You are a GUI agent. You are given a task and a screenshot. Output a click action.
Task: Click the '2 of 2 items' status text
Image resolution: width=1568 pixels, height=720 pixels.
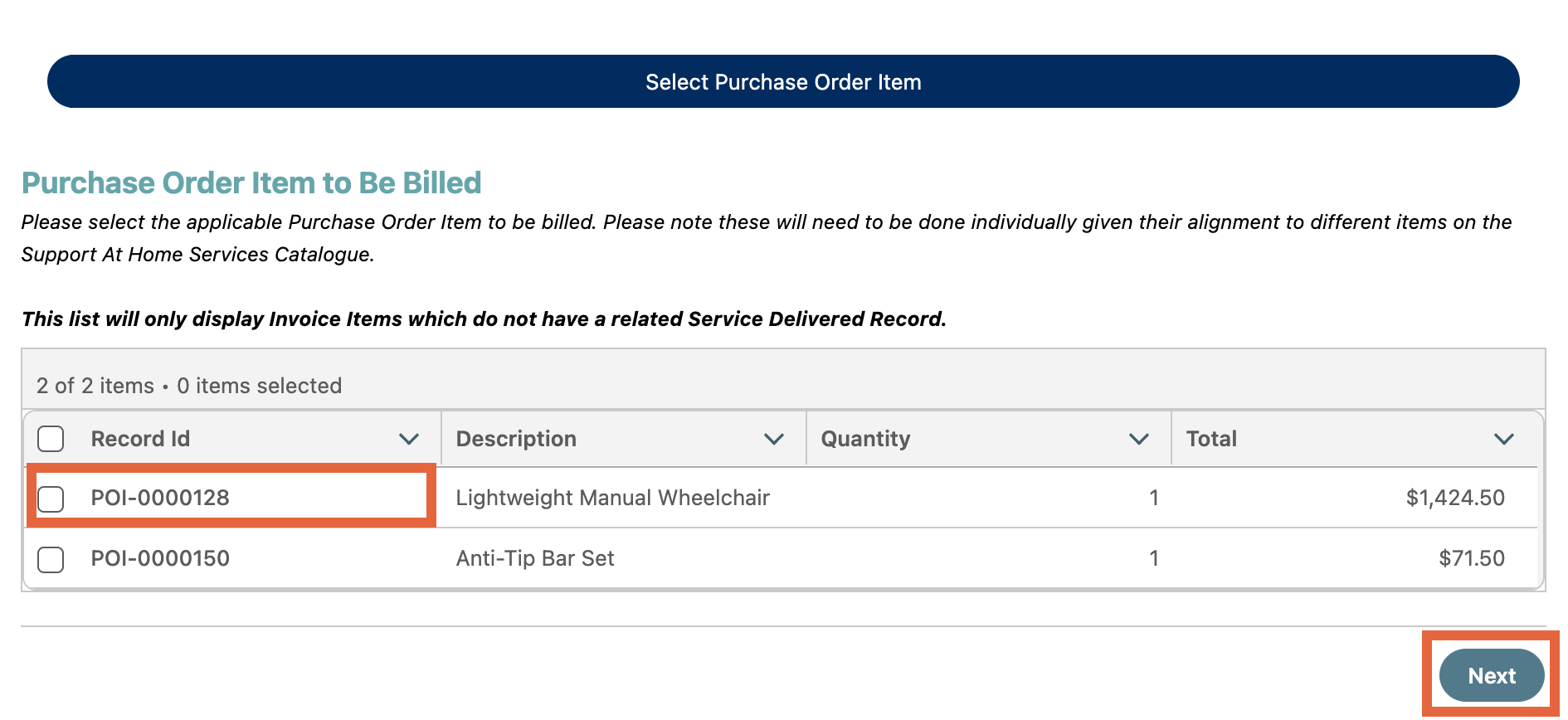click(95, 386)
